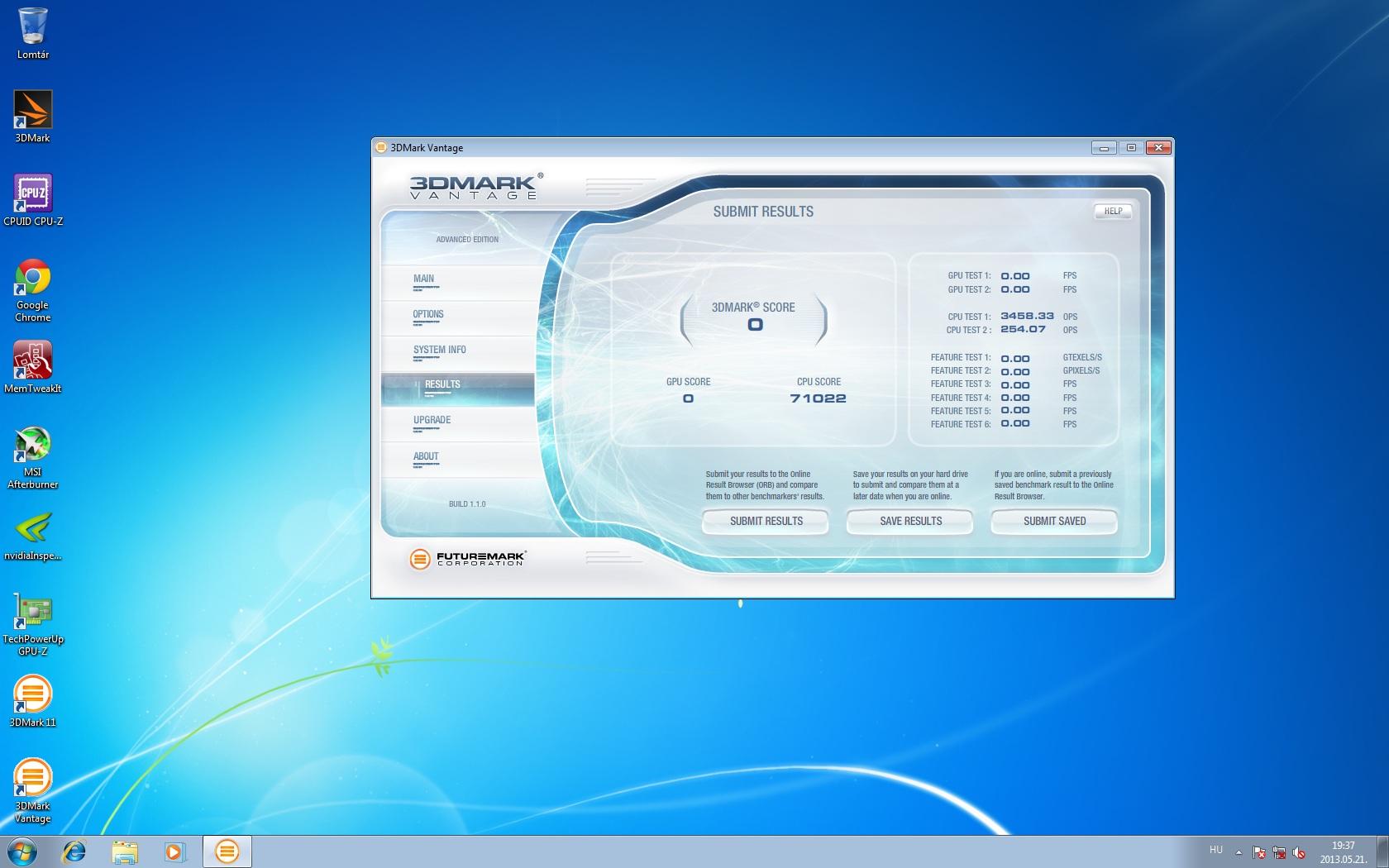Click the 3DMark Vantage logo
Image resolution: width=1389 pixels, height=868 pixels.
476,186
